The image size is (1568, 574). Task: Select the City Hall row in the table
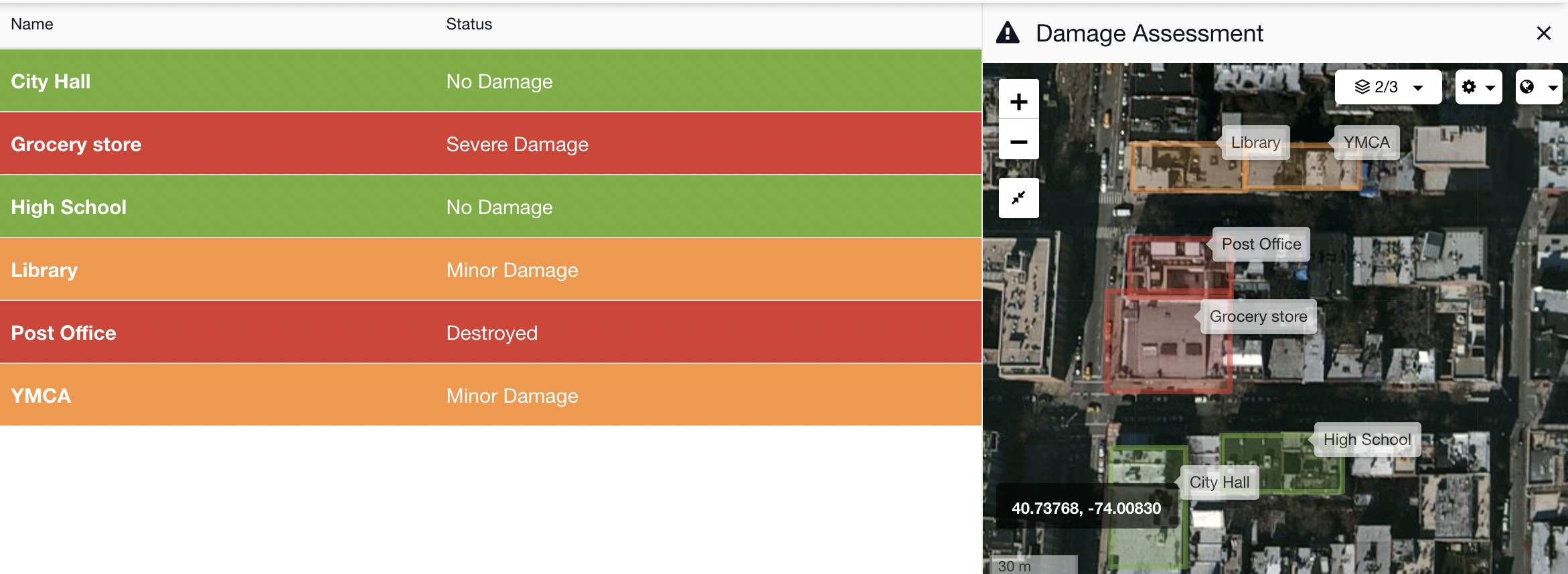[491, 81]
